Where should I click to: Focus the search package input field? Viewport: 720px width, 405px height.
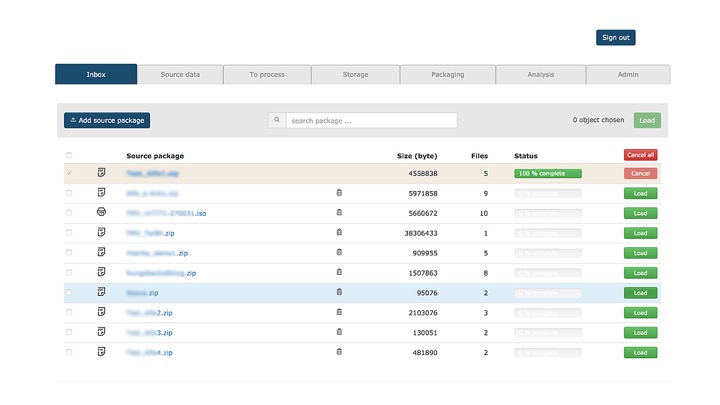coord(370,121)
